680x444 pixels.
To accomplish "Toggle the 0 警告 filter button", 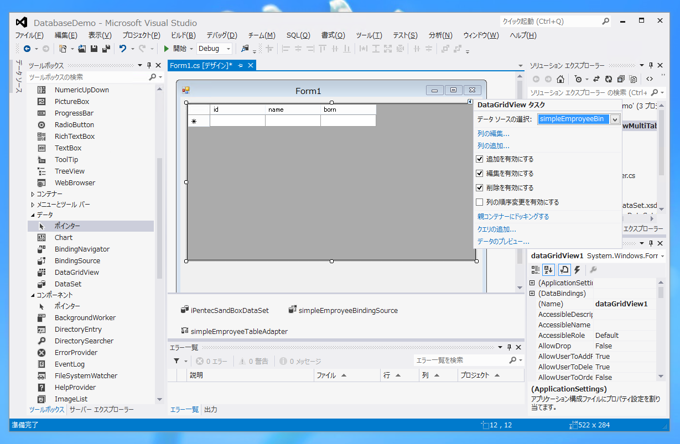I will (253, 361).
